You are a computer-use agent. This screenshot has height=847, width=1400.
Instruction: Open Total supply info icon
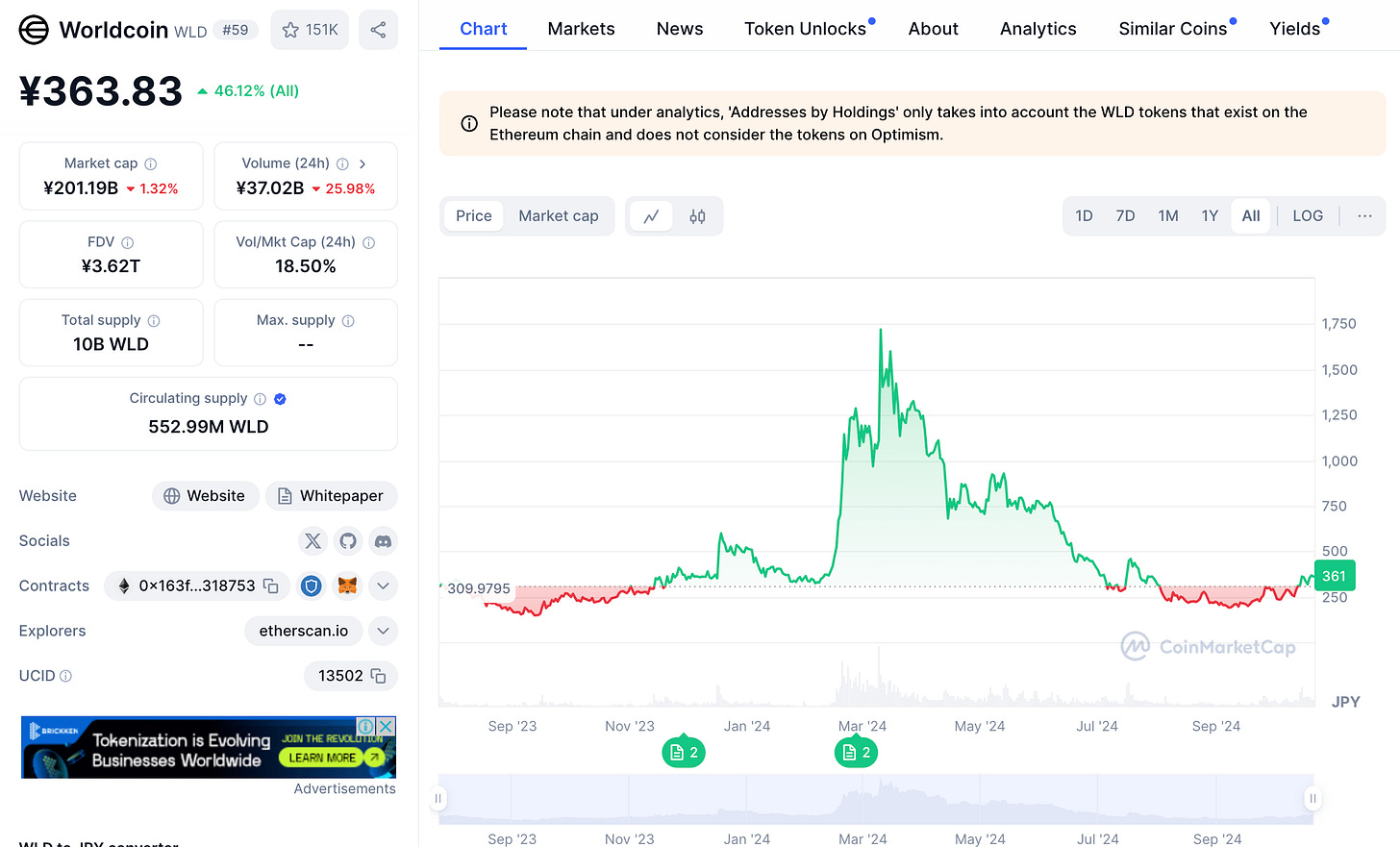click(154, 320)
